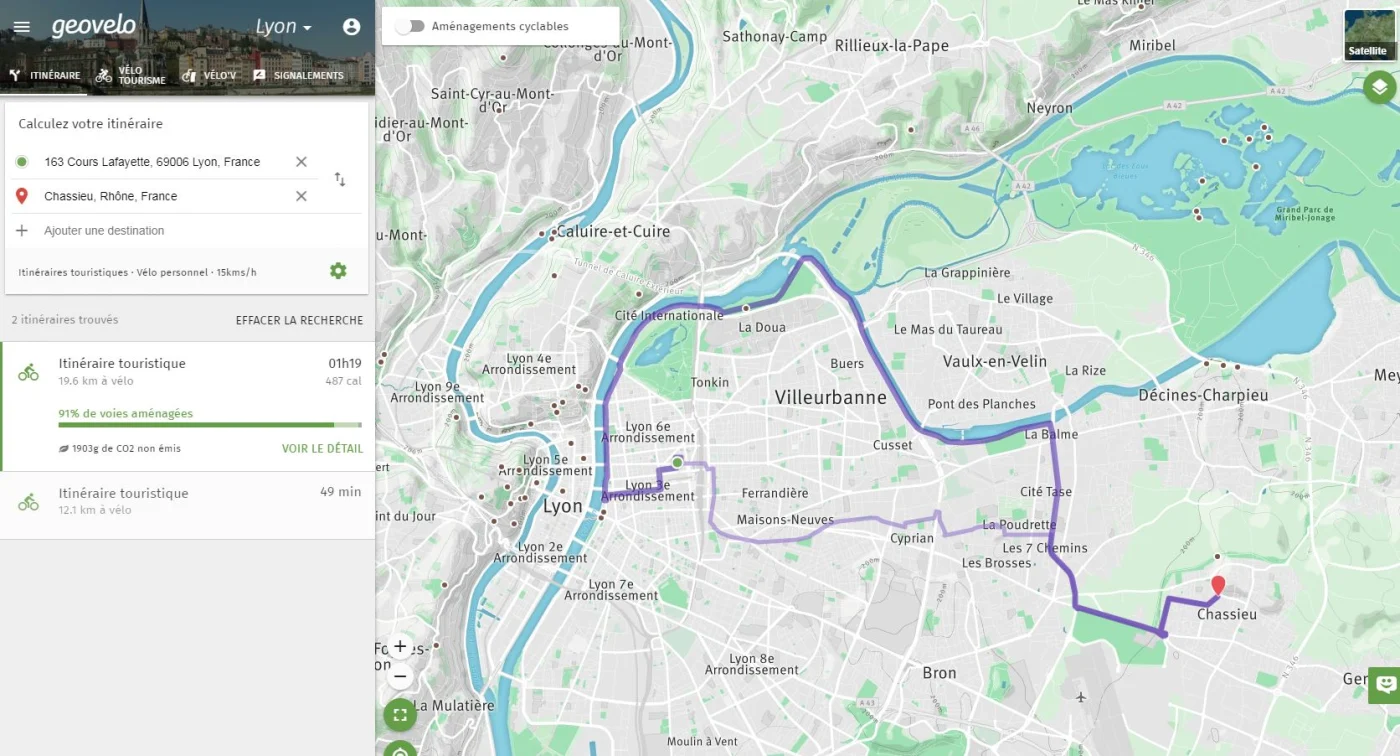Image resolution: width=1400 pixels, height=756 pixels.
Task: Click the bike icon of 49 min itinerary
Action: click(x=28, y=502)
